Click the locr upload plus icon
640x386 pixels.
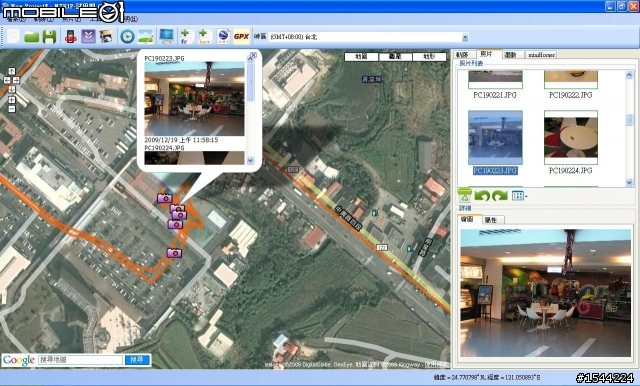click(x=204, y=37)
